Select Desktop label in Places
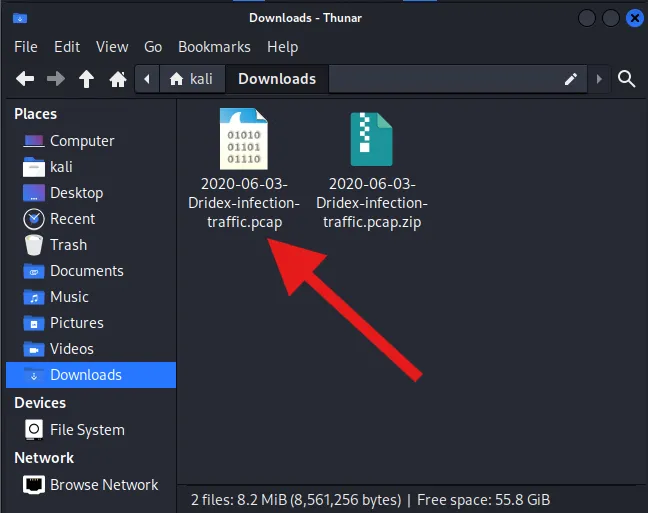This screenshot has width=648, height=513. [76, 193]
